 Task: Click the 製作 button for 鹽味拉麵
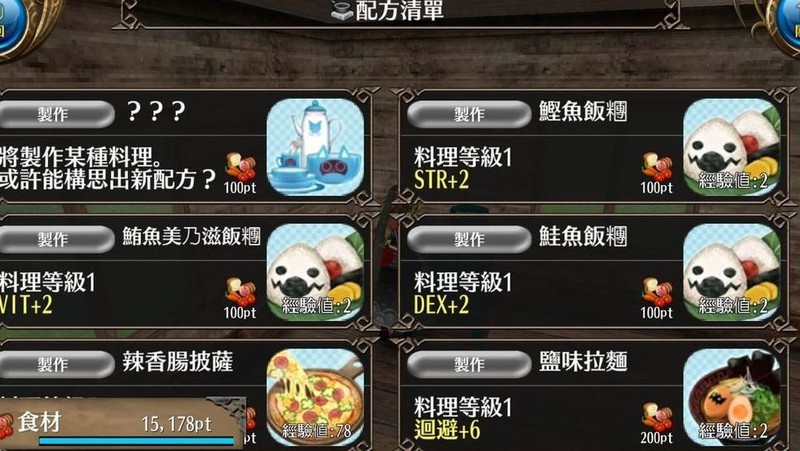click(469, 364)
